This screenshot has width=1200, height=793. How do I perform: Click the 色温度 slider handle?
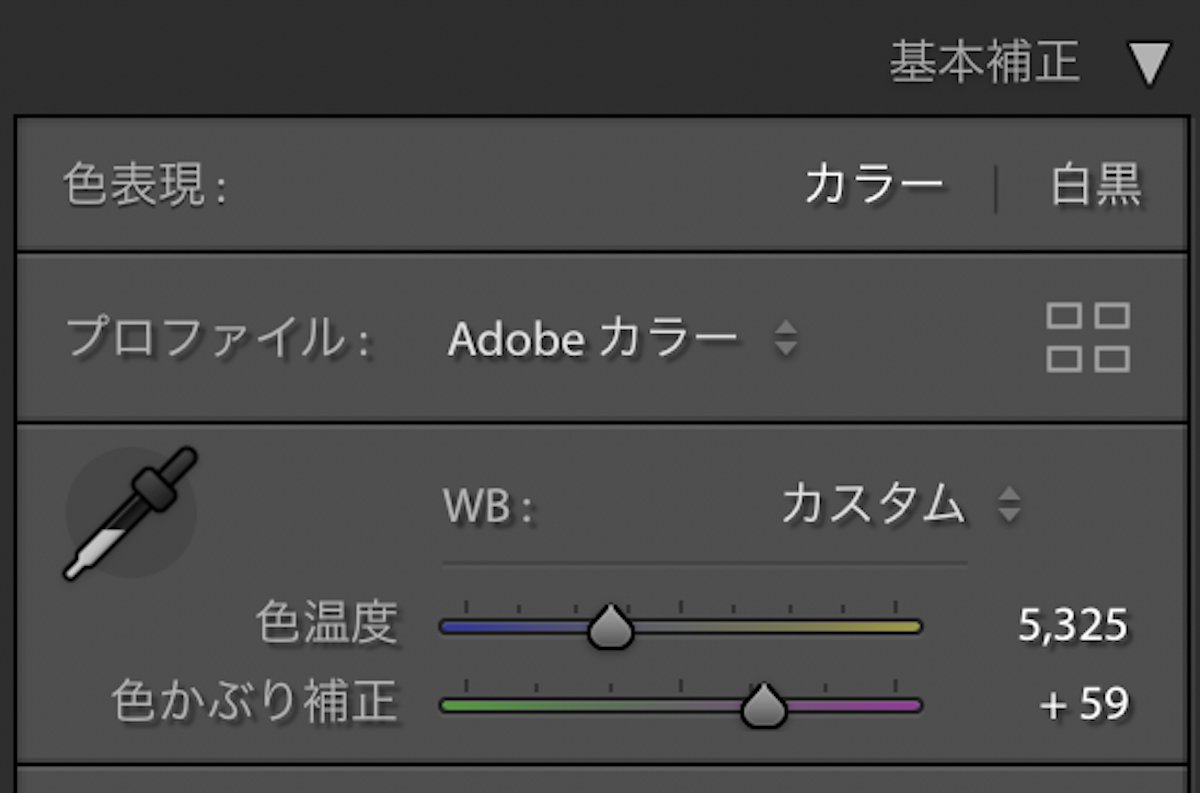609,628
